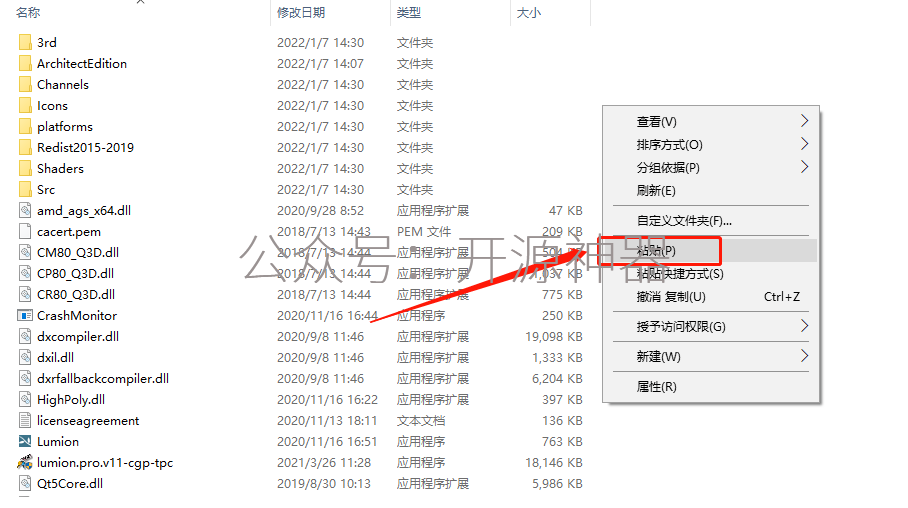Screen dimensions: 908x508
Task: Select the dxil.dll file icon
Action: [25, 357]
